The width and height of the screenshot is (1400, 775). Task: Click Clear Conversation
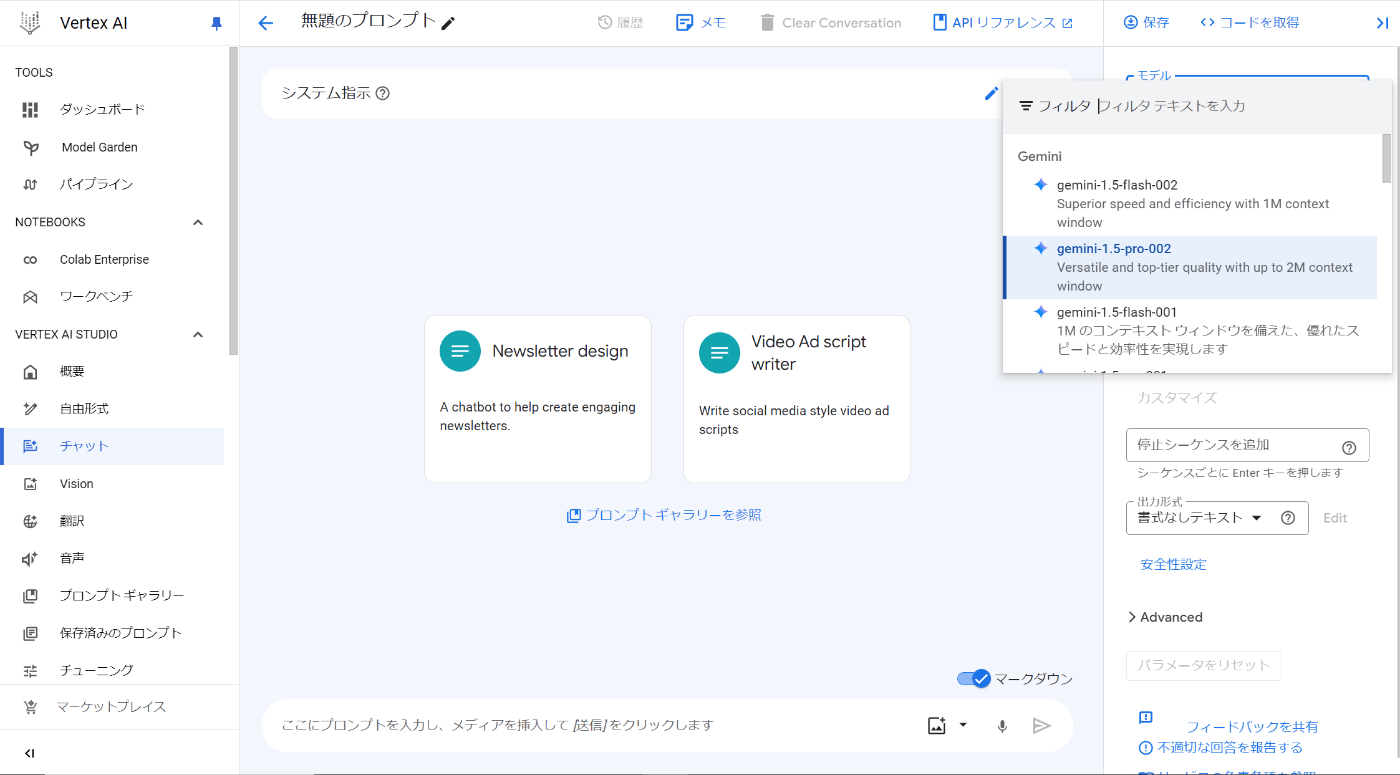coord(830,23)
